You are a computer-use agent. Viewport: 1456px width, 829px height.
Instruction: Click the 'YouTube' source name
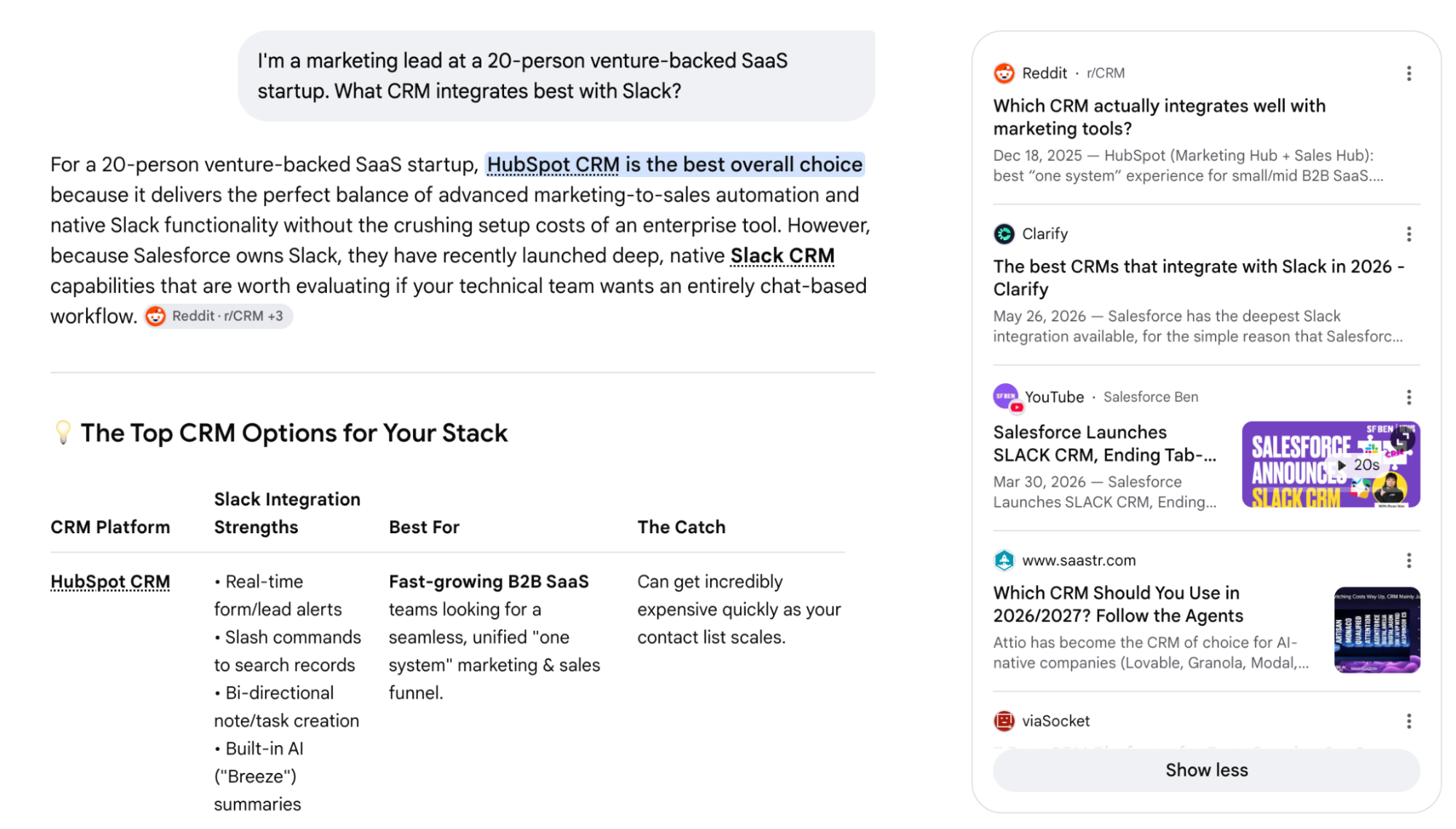pyautogui.click(x=1054, y=397)
